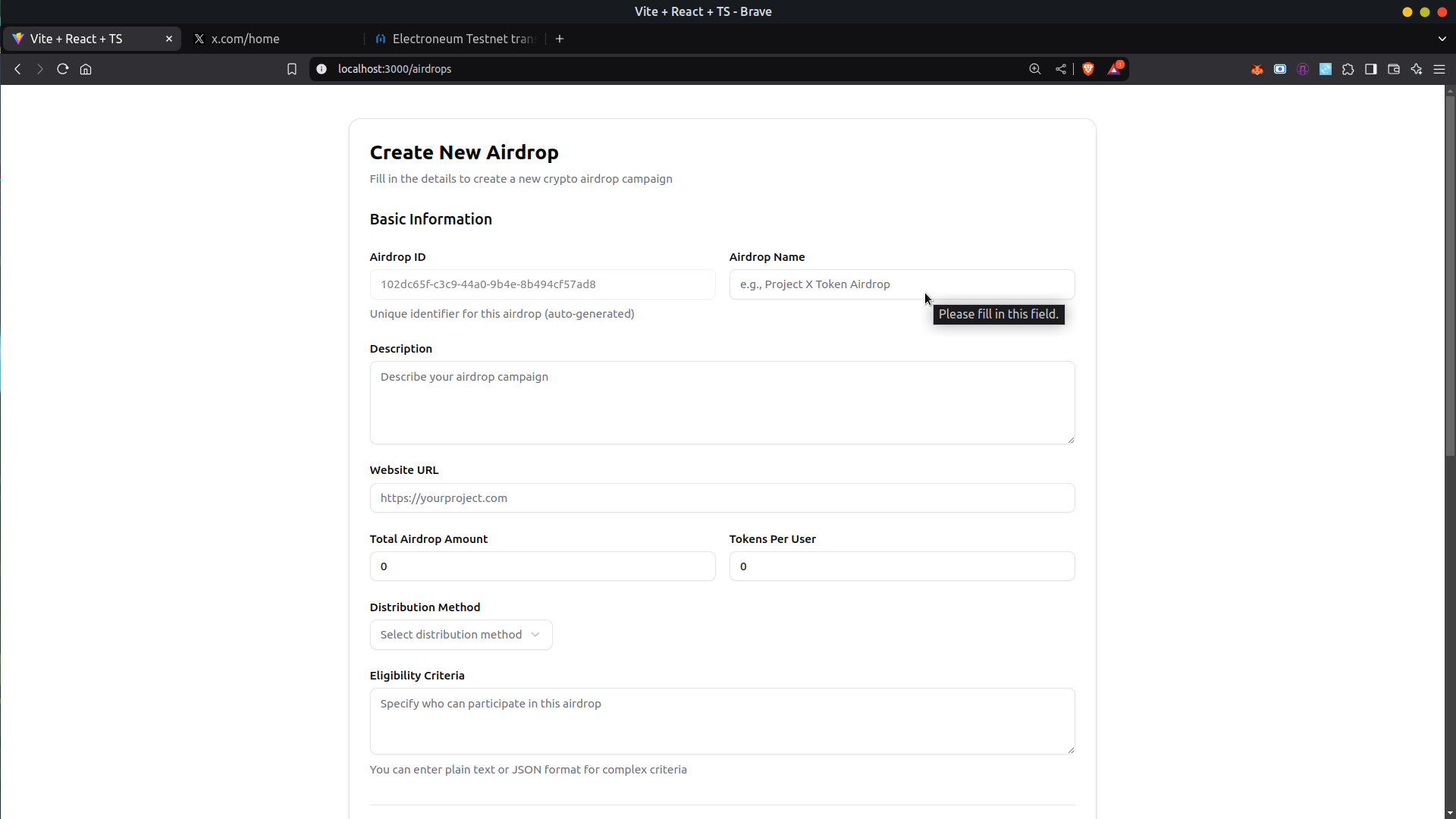This screenshot has height=819, width=1456.
Task: Open the MetaMask fox extension
Action: pyautogui.click(x=1257, y=69)
